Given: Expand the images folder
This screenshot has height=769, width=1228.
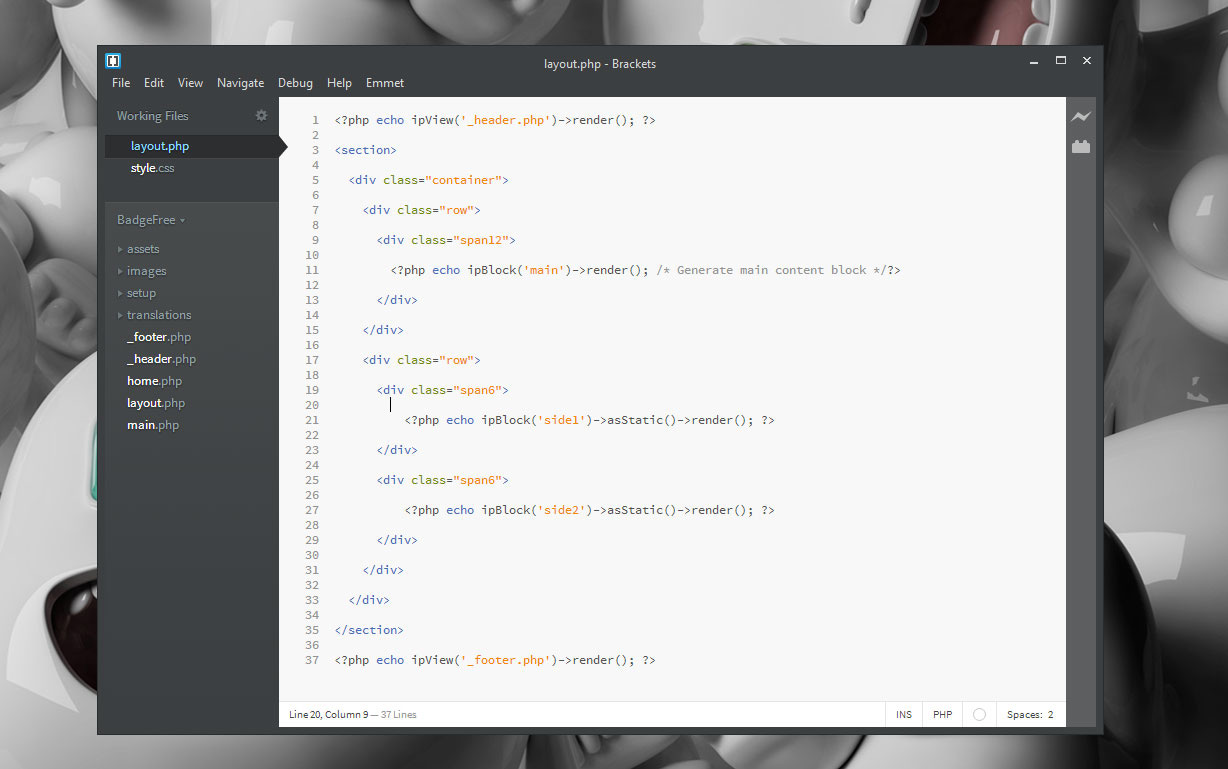Looking at the screenshot, I should tap(146, 271).
